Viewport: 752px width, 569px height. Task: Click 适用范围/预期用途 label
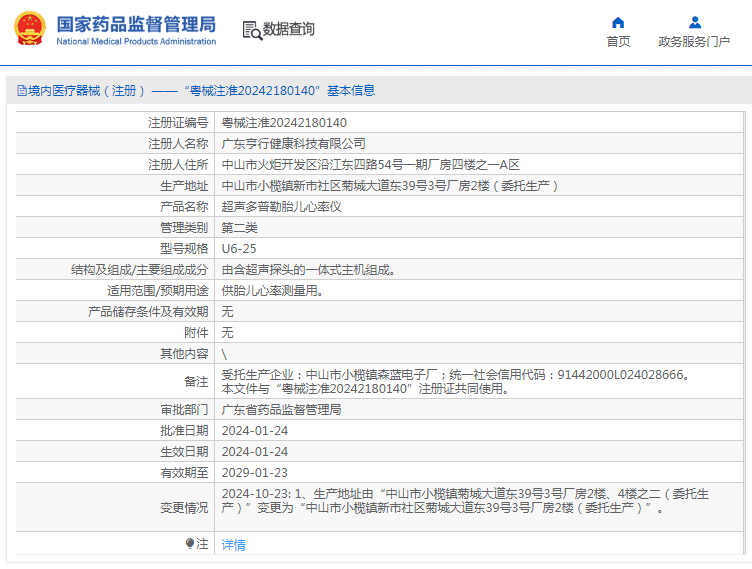tap(158, 291)
